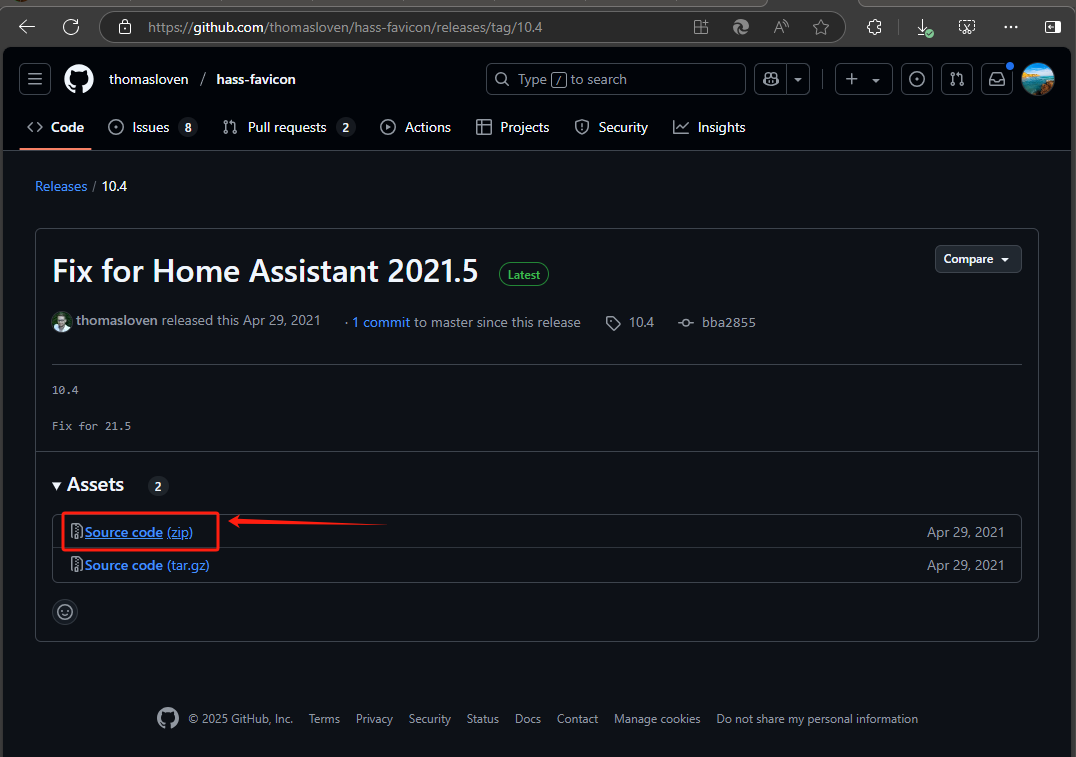The height and width of the screenshot is (757, 1076).
Task: Switch to the Issues tab
Action: tap(152, 127)
